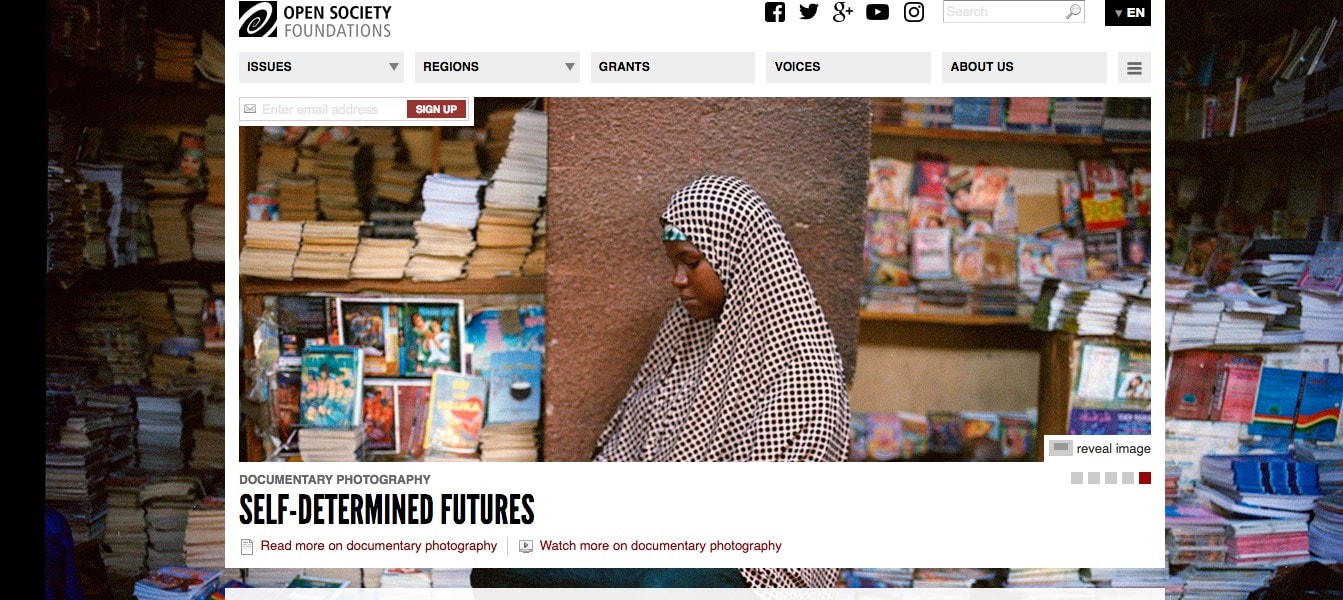1343x600 pixels.
Task: Go to the Grants menu item
Action: click(673, 67)
